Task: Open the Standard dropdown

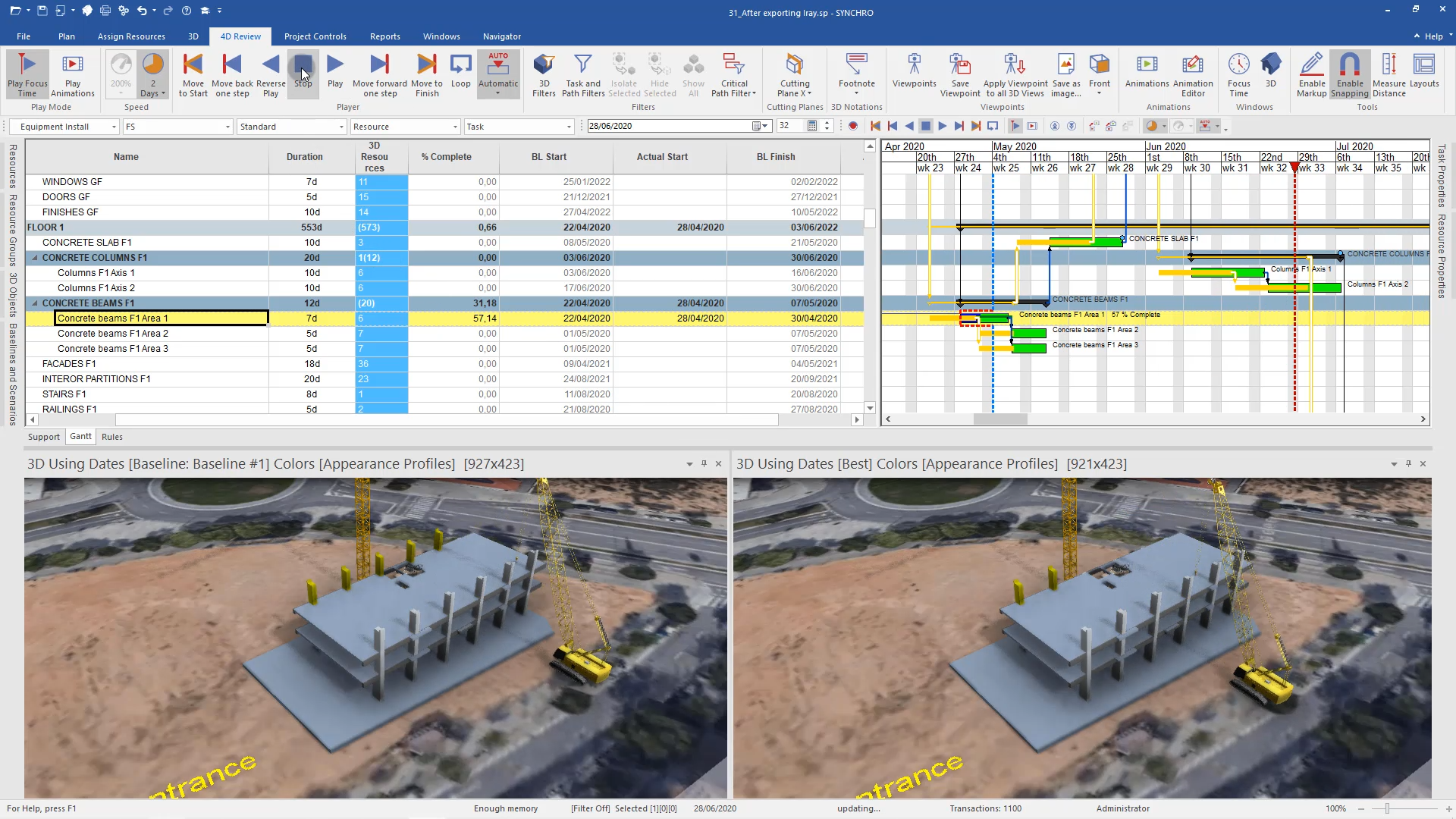Action: [x=340, y=127]
